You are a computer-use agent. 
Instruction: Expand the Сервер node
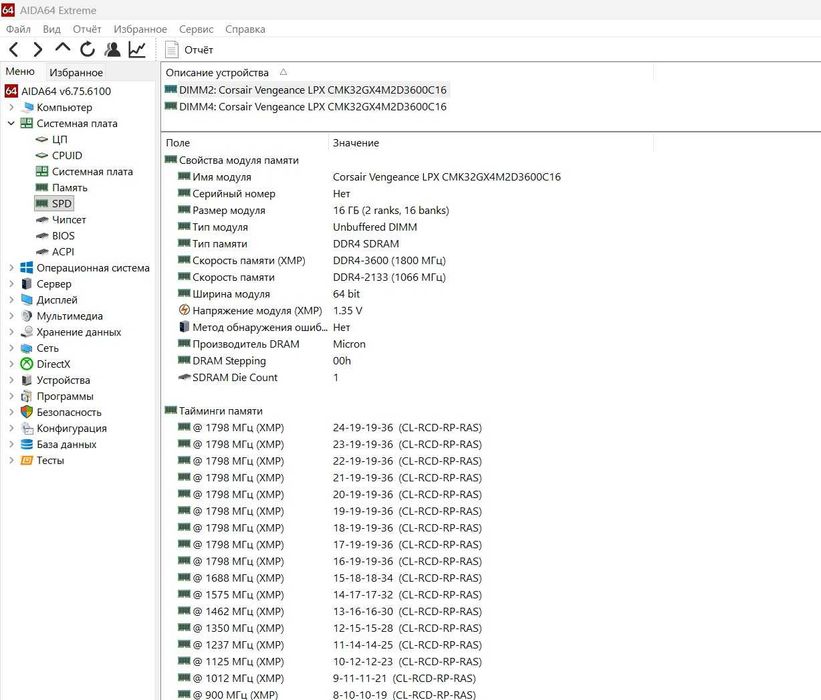click(x=12, y=284)
